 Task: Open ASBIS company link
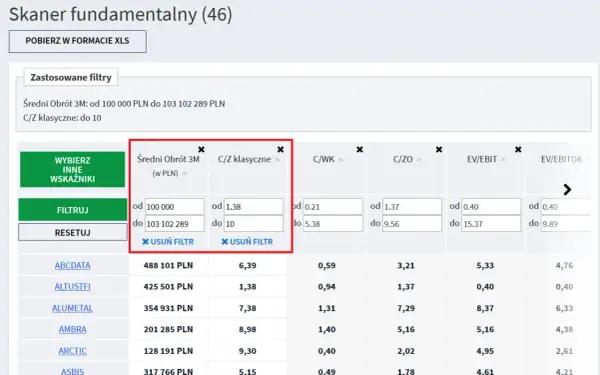click(x=73, y=371)
